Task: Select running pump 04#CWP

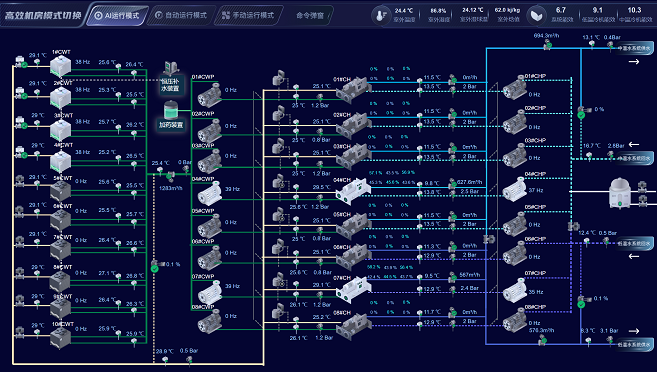Action: point(210,193)
